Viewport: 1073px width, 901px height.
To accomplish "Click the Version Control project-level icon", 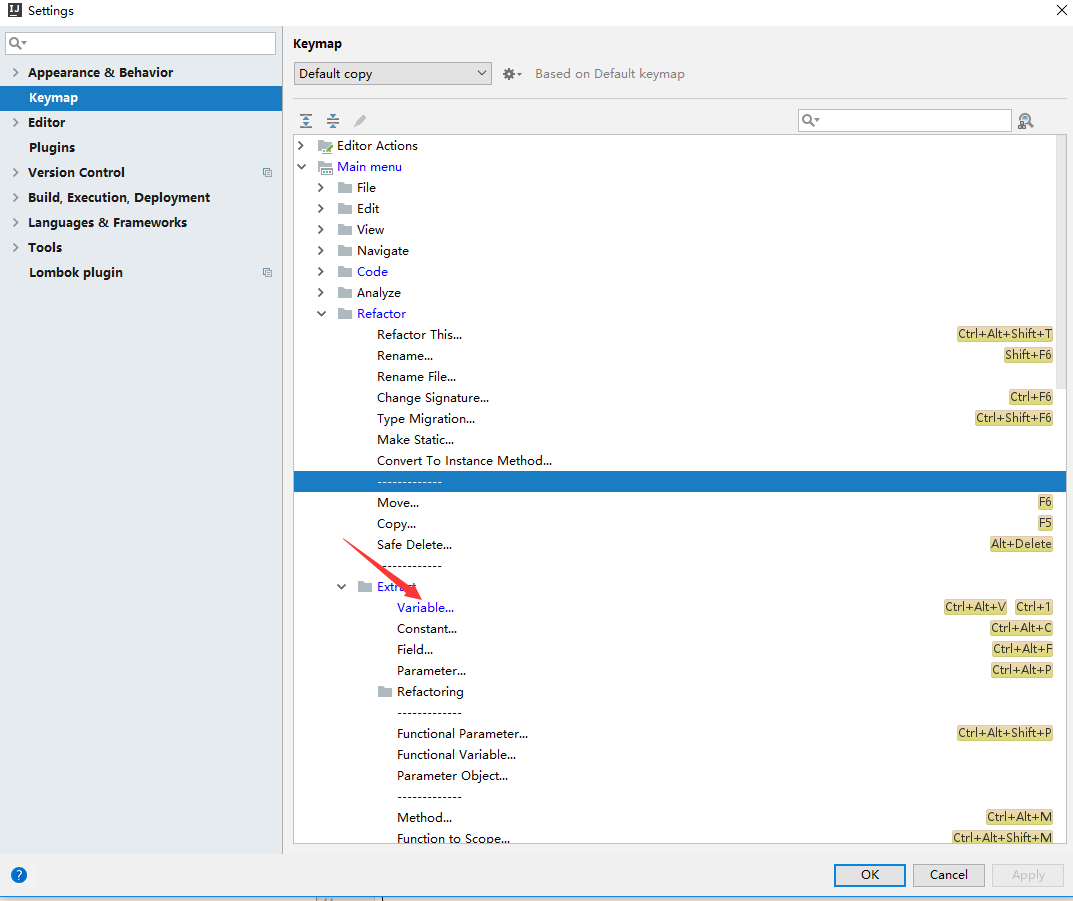I will (267, 173).
